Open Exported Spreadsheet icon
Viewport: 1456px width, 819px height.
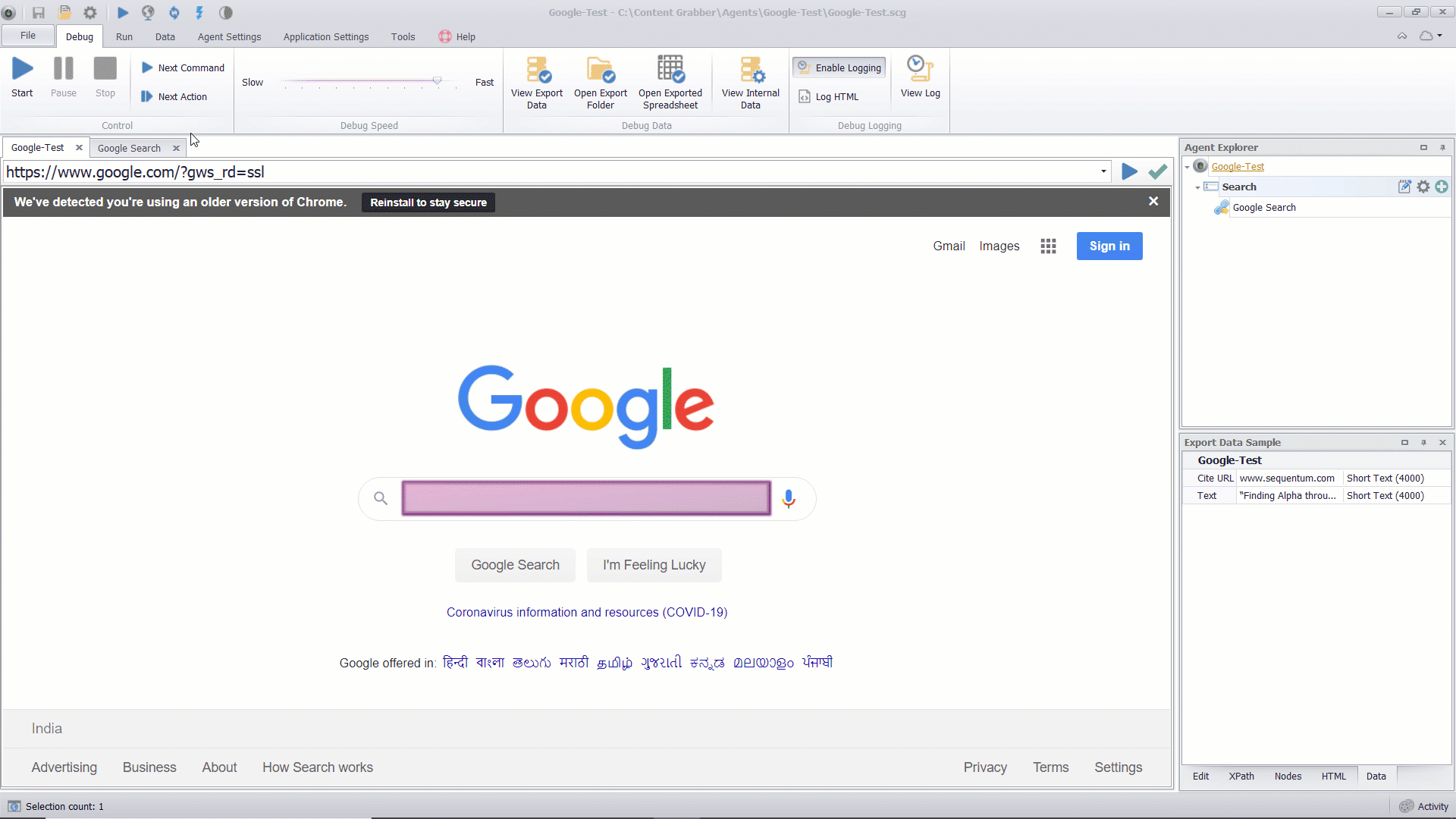pyautogui.click(x=670, y=71)
